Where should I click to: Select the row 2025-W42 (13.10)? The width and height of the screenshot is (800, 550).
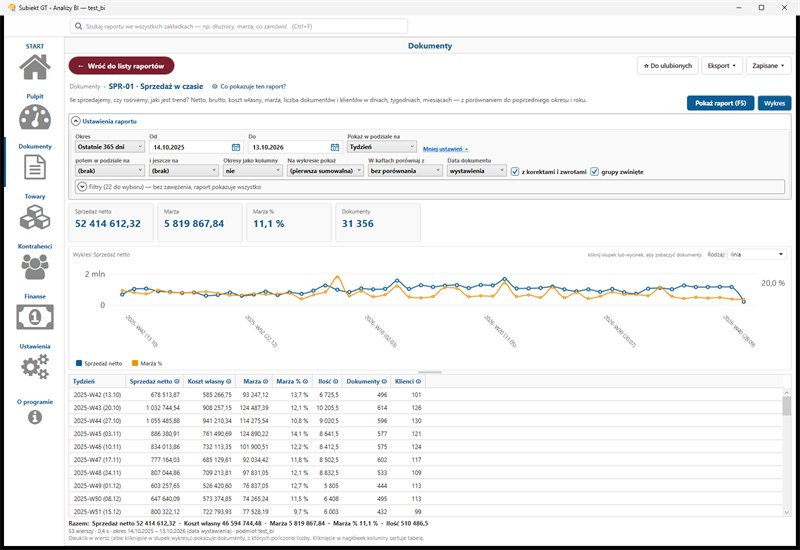pyautogui.click(x=426, y=395)
